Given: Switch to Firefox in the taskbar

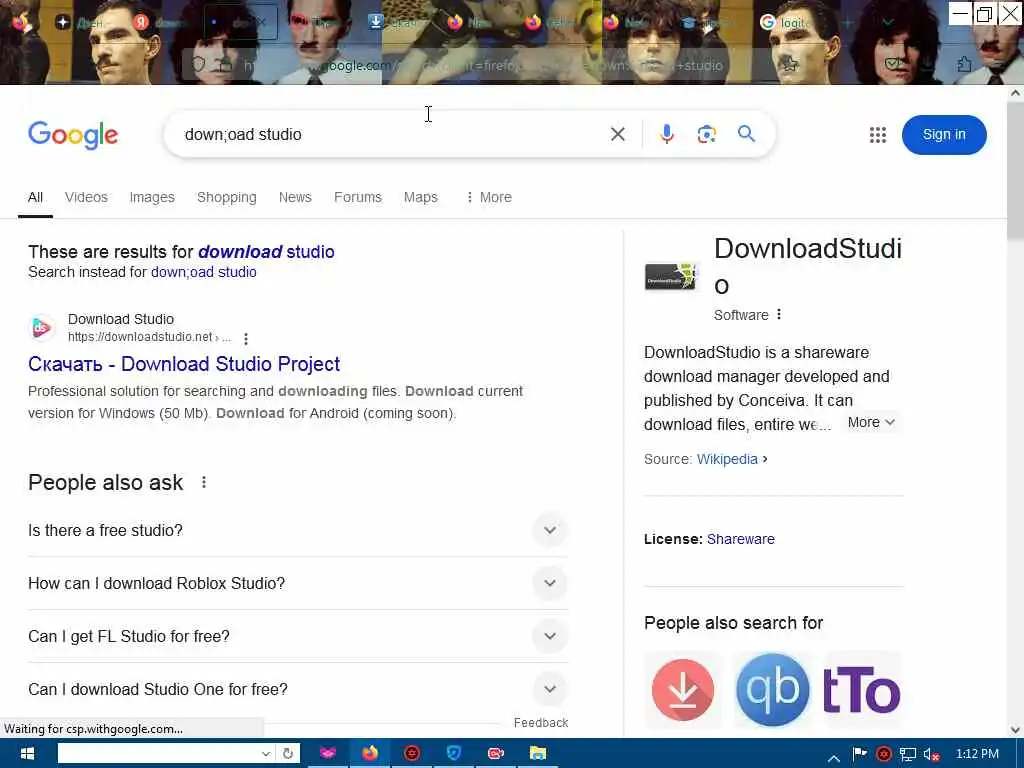Looking at the screenshot, I should [x=370, y=753].
